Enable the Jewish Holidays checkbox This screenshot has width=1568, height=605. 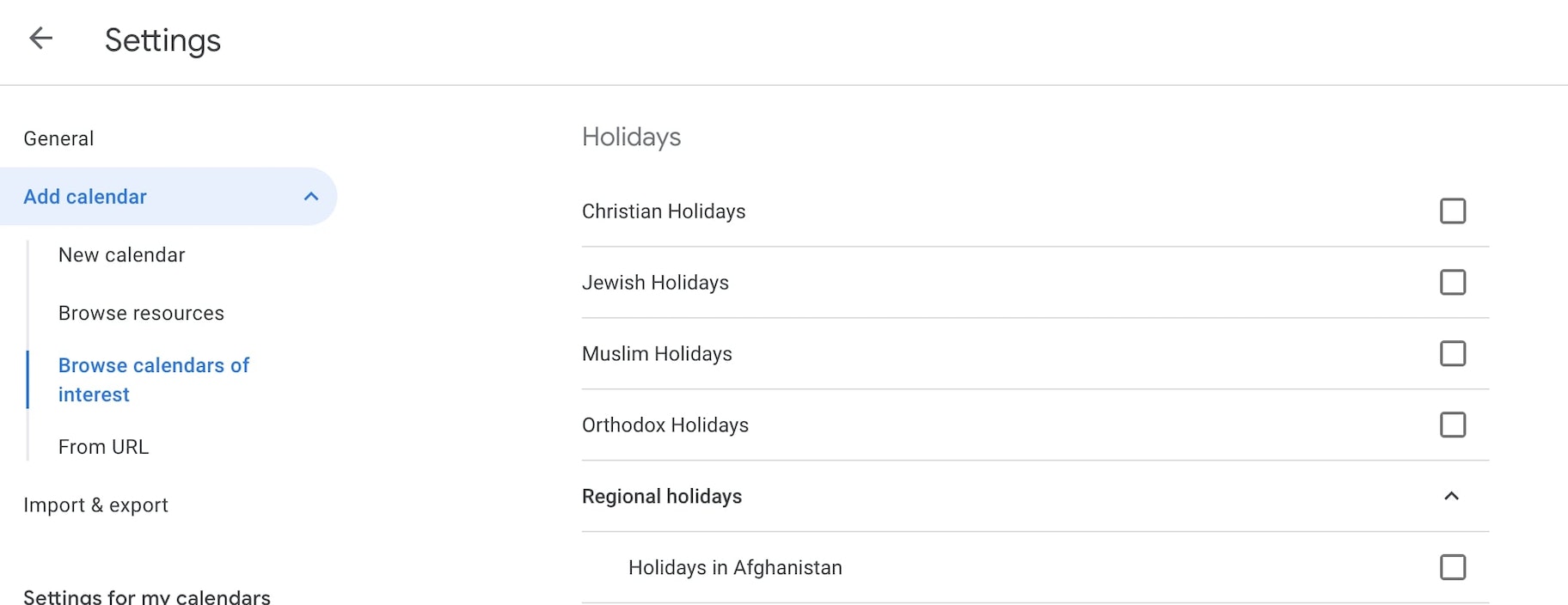[1452, 283]
